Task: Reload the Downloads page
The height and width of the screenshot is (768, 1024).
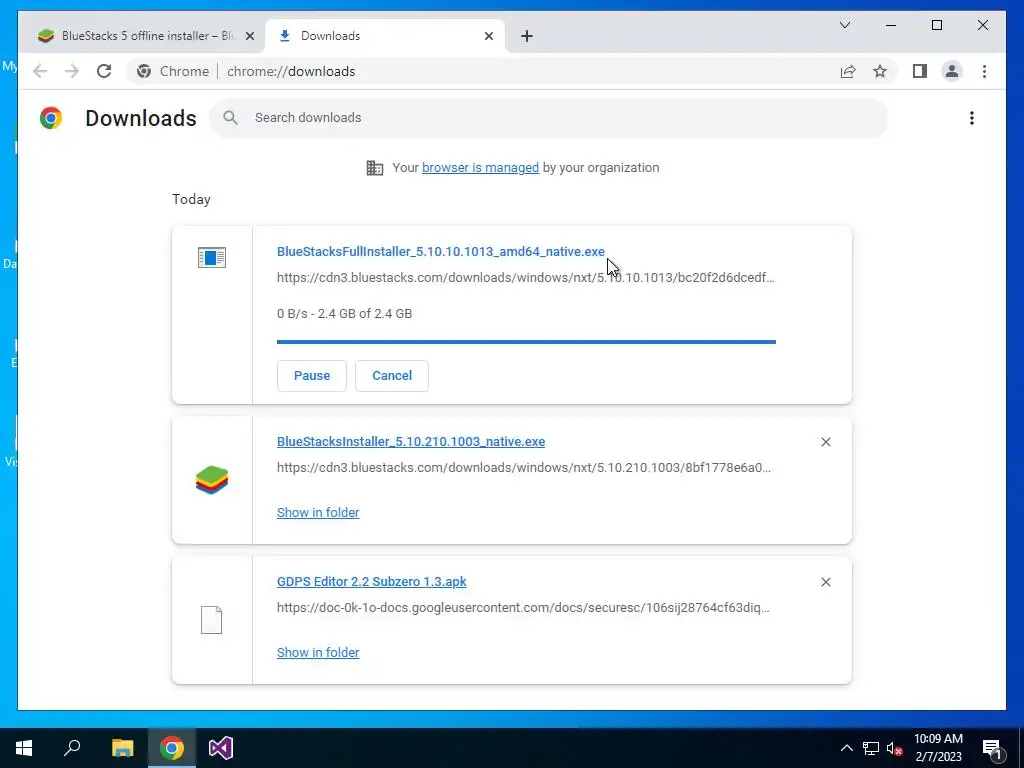Action: click(104, 71)
